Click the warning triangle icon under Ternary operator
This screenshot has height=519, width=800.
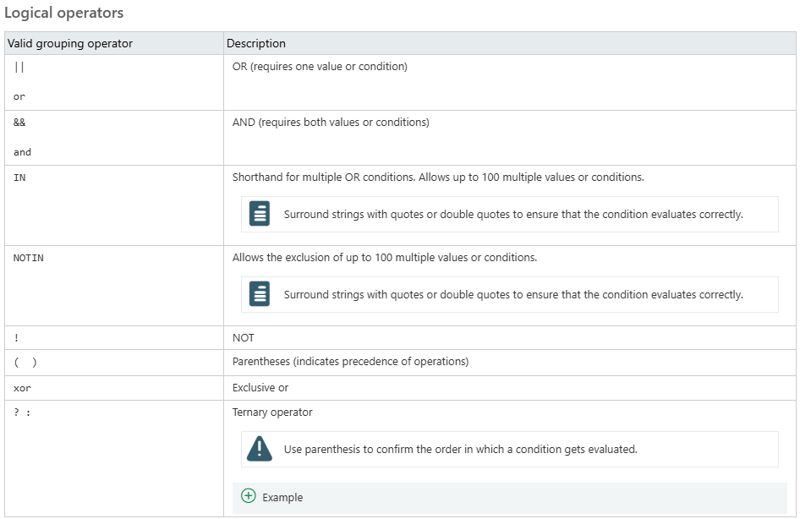pos(260,449)
